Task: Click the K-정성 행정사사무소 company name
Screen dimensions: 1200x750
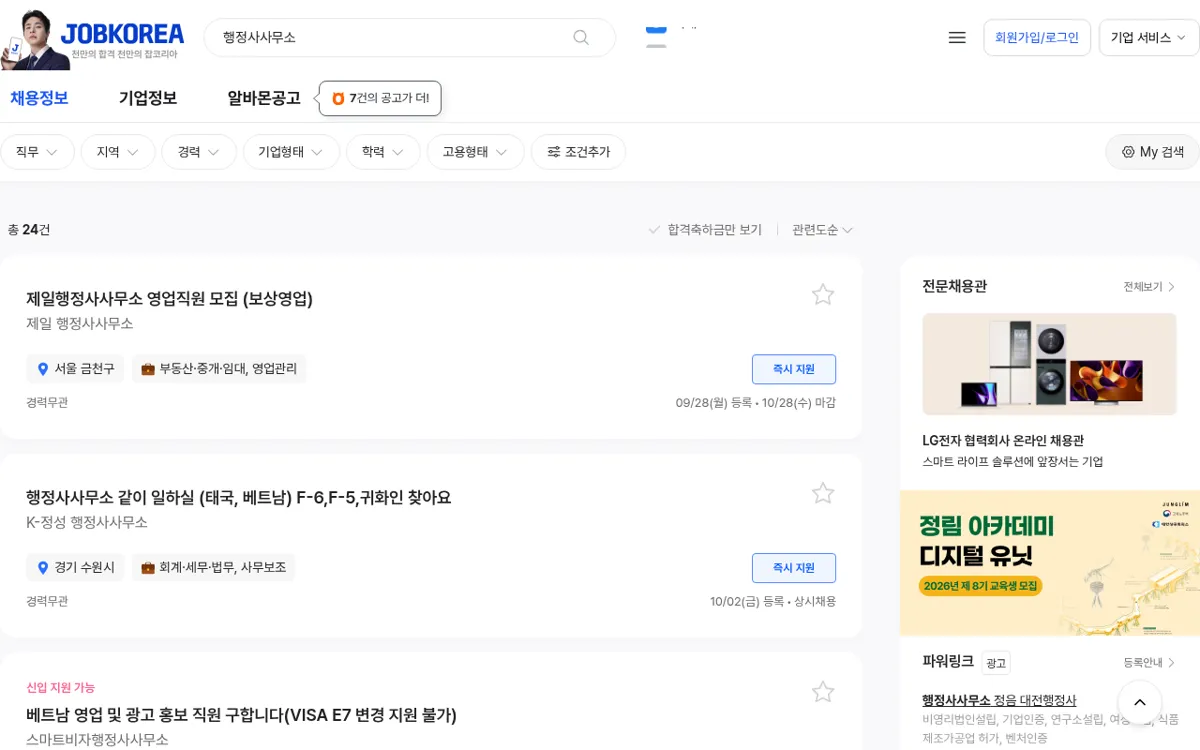Action: point(87,522)
